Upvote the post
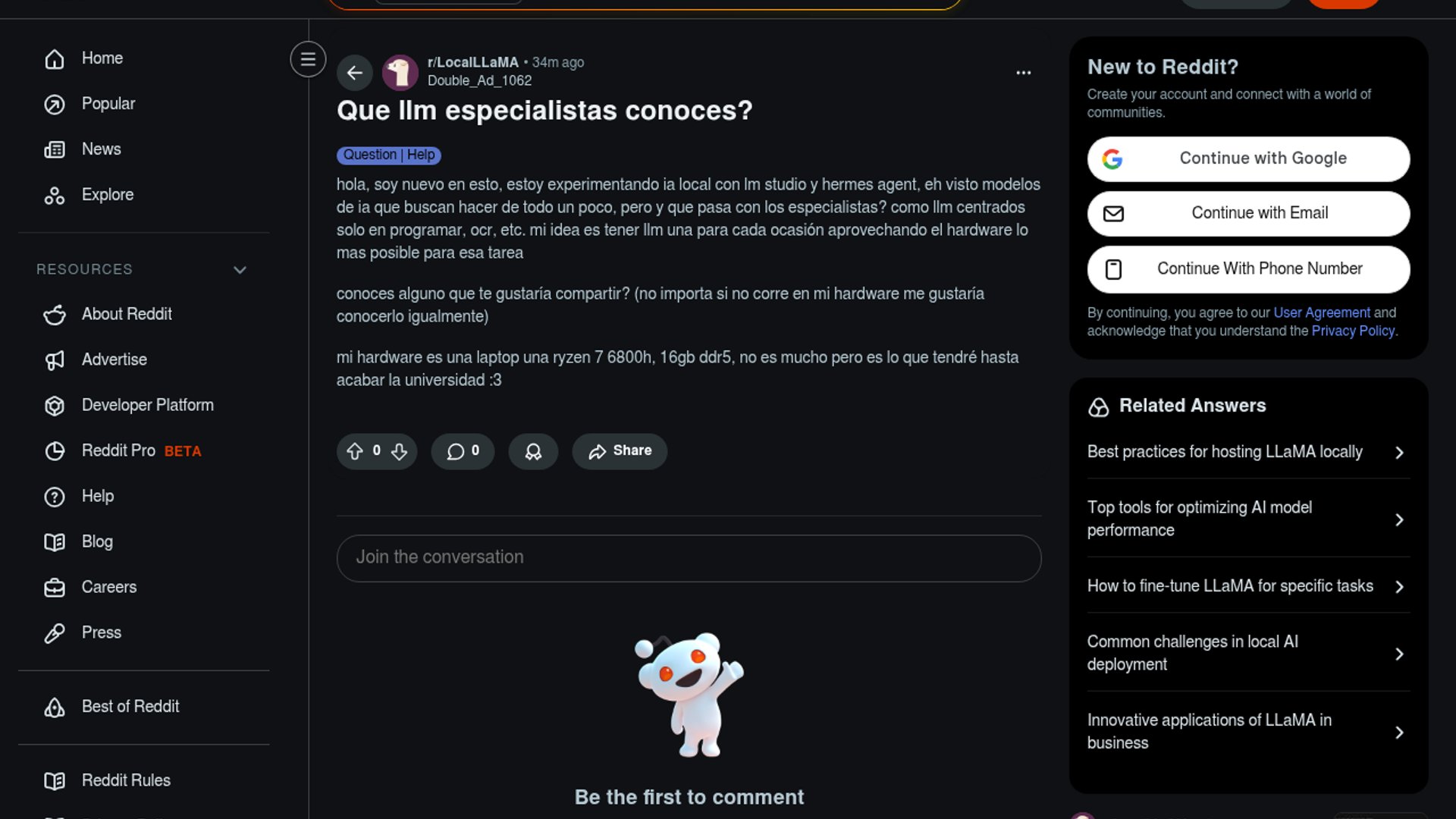 pyautogui.click(x=355, y=452)
